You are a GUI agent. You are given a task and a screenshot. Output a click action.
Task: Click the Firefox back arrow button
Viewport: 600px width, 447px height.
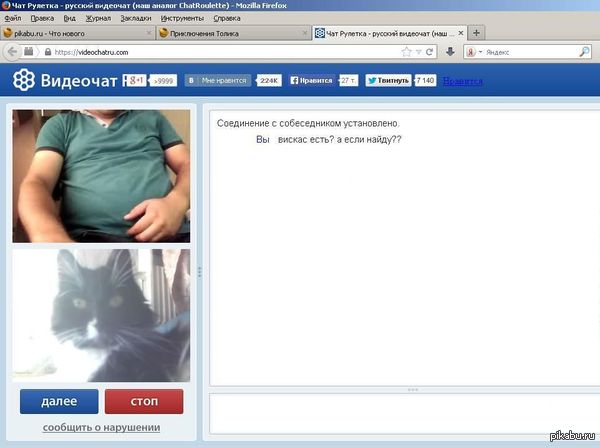[x=11, y=52]
